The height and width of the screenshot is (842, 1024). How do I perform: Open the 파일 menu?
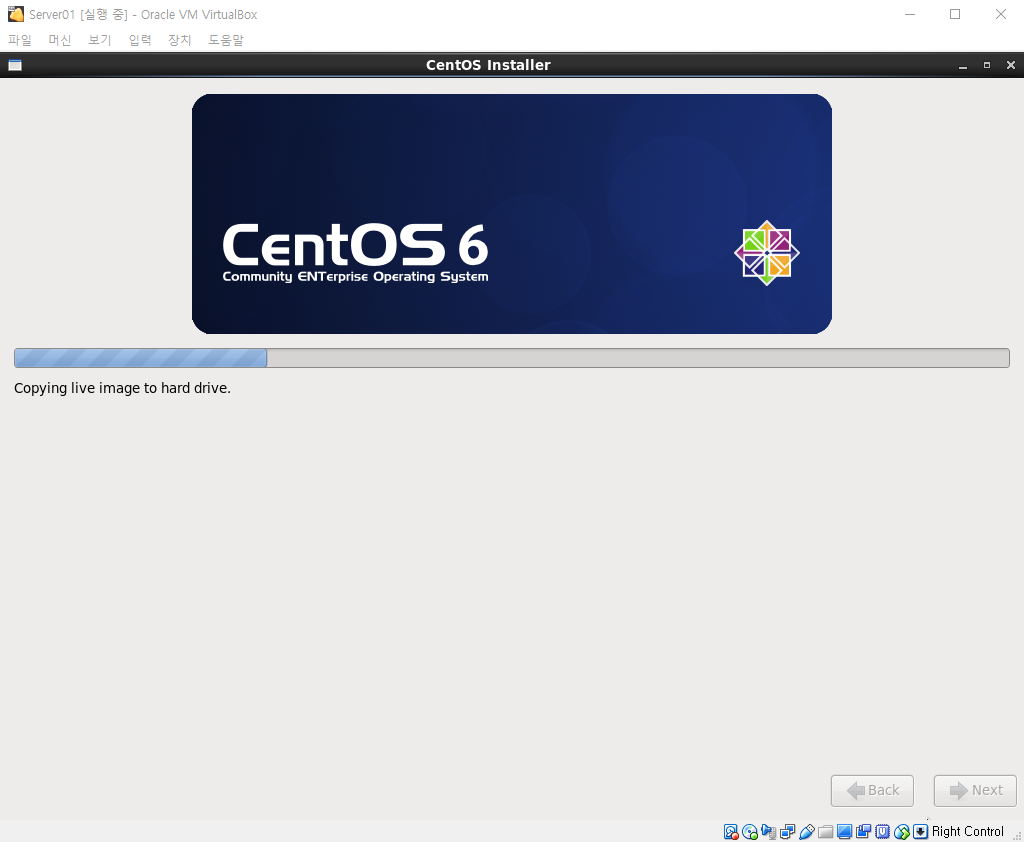[20, 40]
